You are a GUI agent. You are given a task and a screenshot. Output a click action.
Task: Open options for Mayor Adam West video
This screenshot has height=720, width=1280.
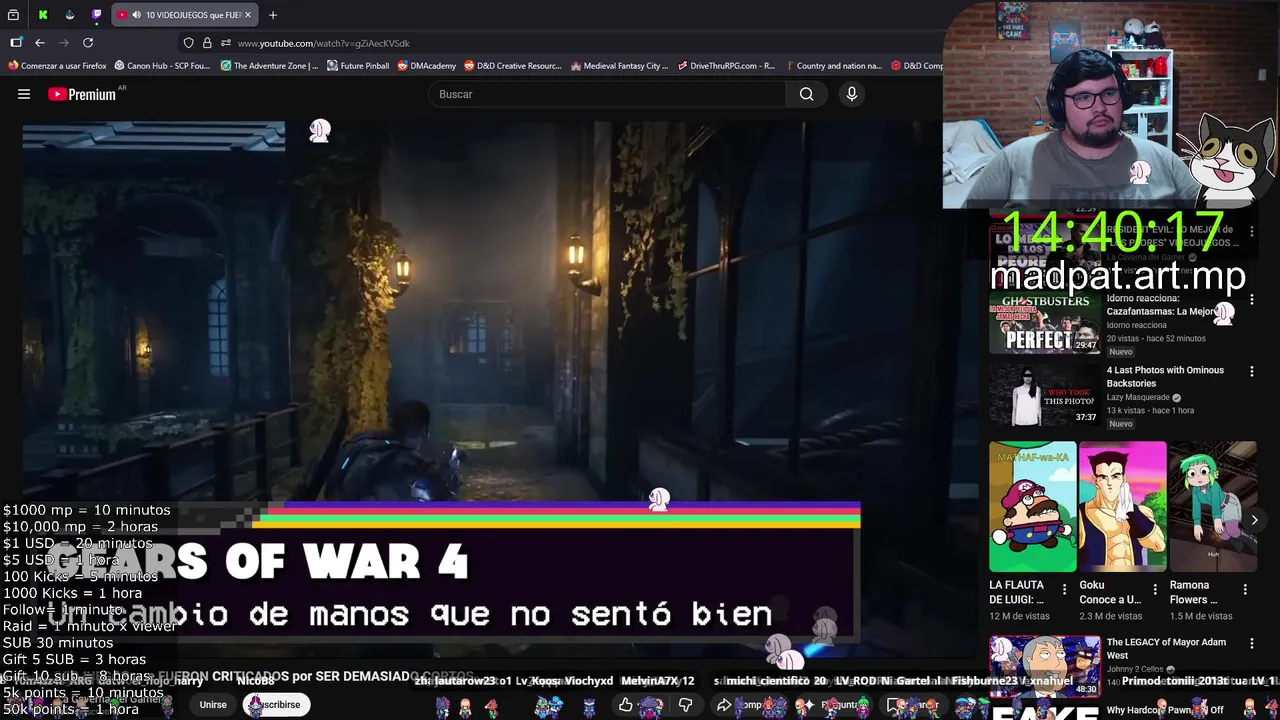pyautogui.click(x=1251, y=644)
